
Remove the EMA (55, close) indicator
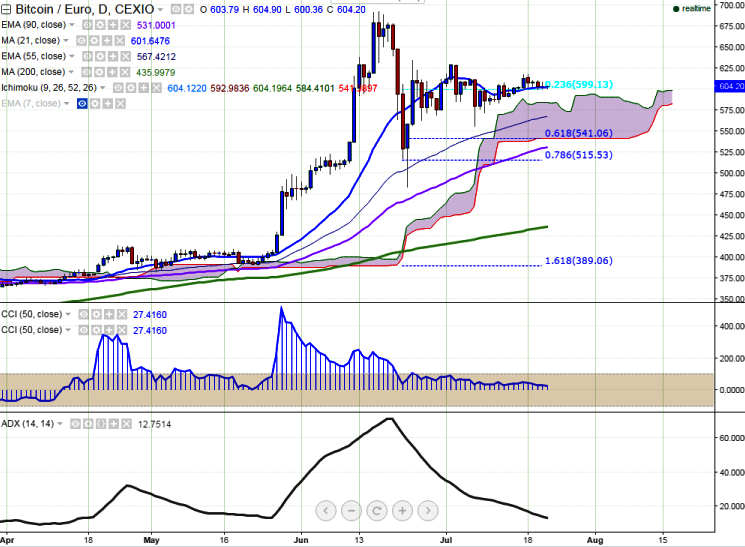(125, 57)
